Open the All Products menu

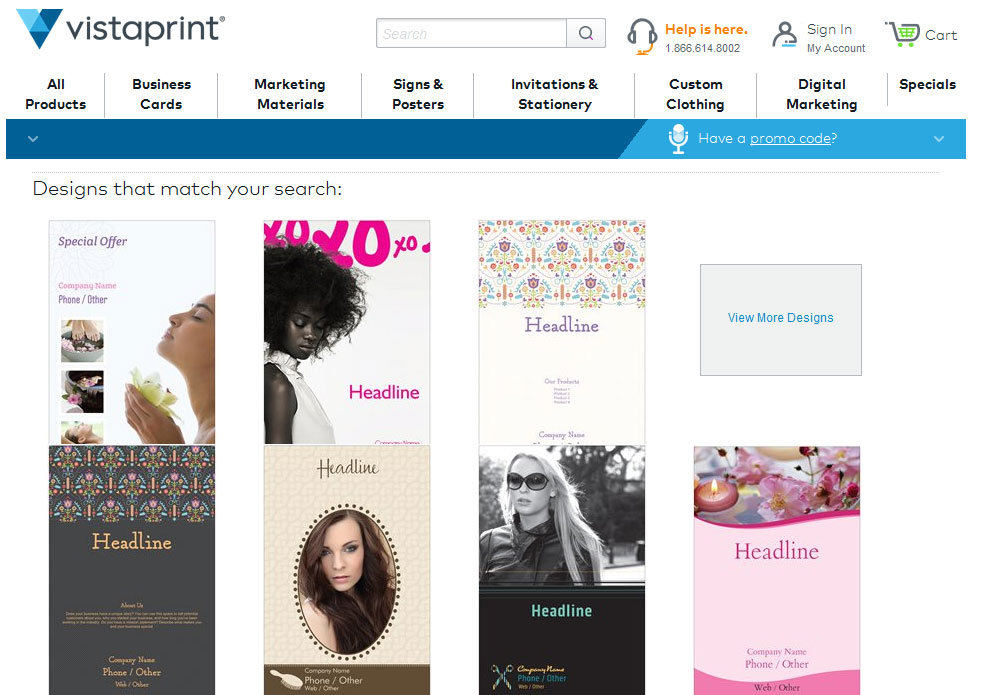[56, 94]
